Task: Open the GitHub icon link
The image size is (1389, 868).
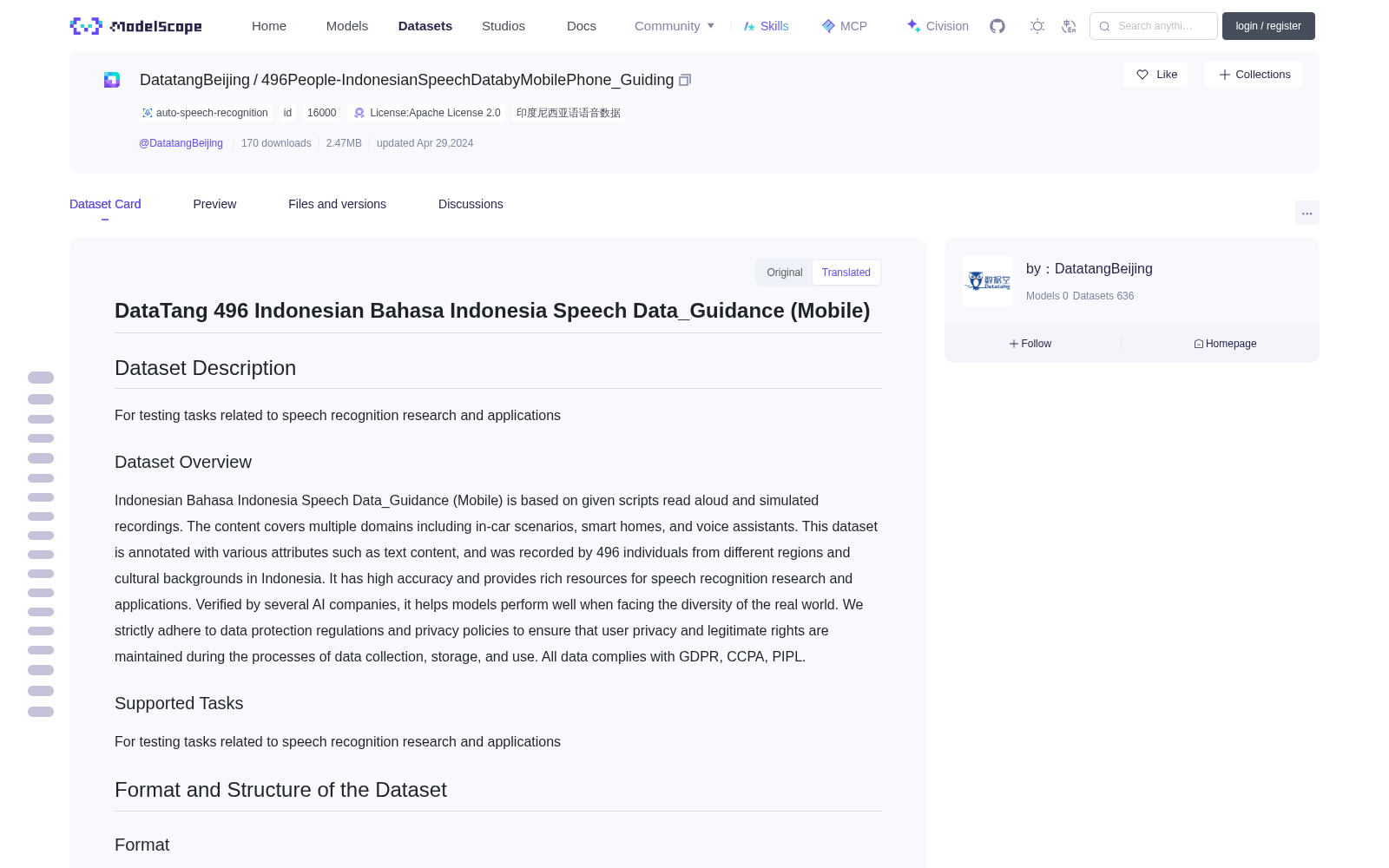Action: pos(997,26)
